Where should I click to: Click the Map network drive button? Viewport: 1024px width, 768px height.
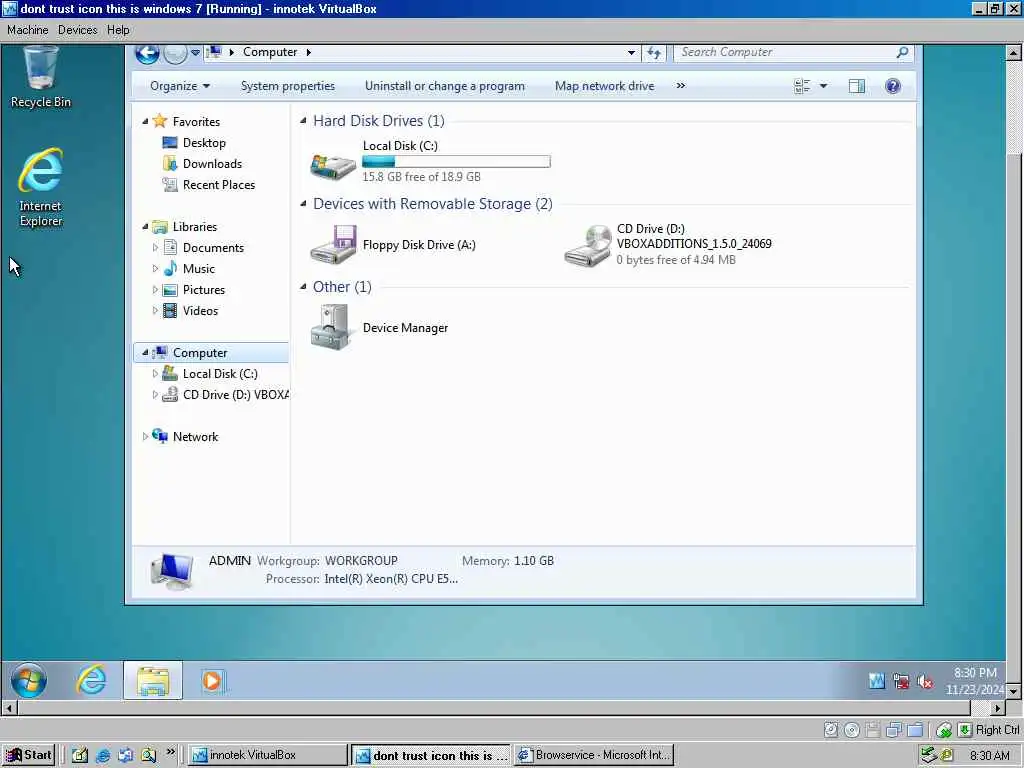[x=604, y=86]
